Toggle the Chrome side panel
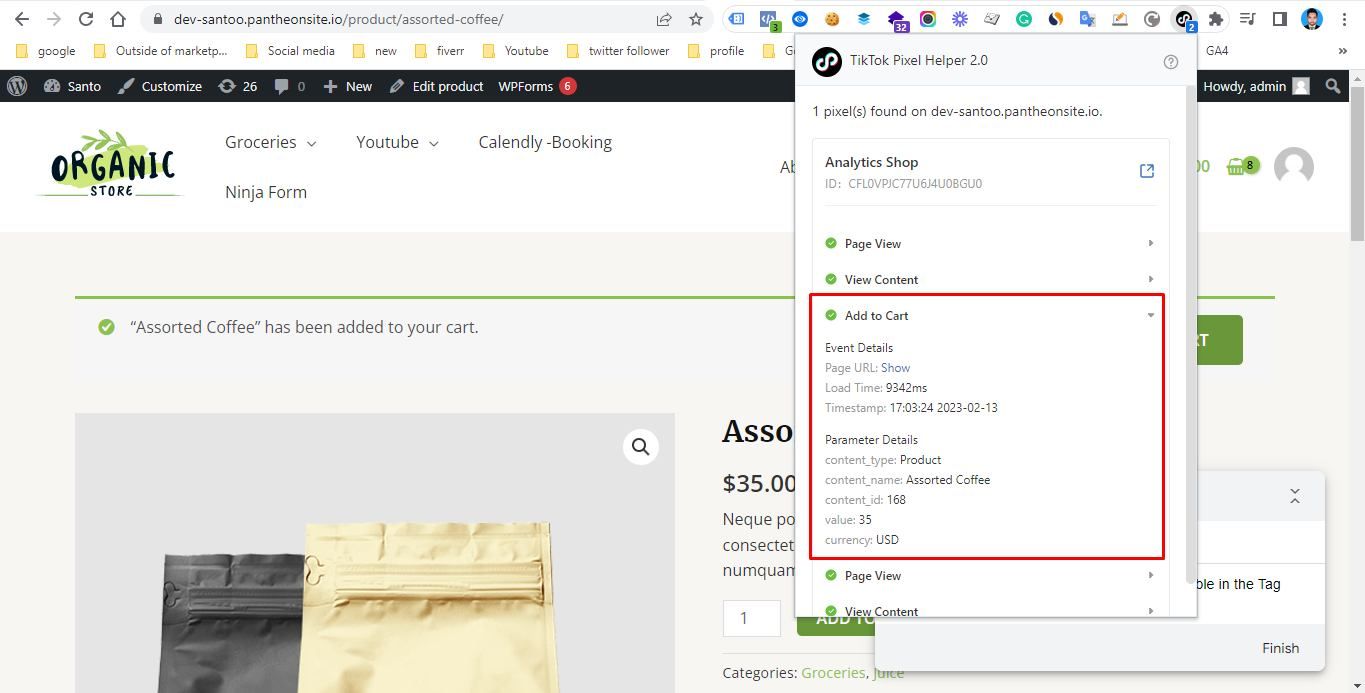Image resolution: width=1365 pixels, height=693 pixels. [1279, 19]
